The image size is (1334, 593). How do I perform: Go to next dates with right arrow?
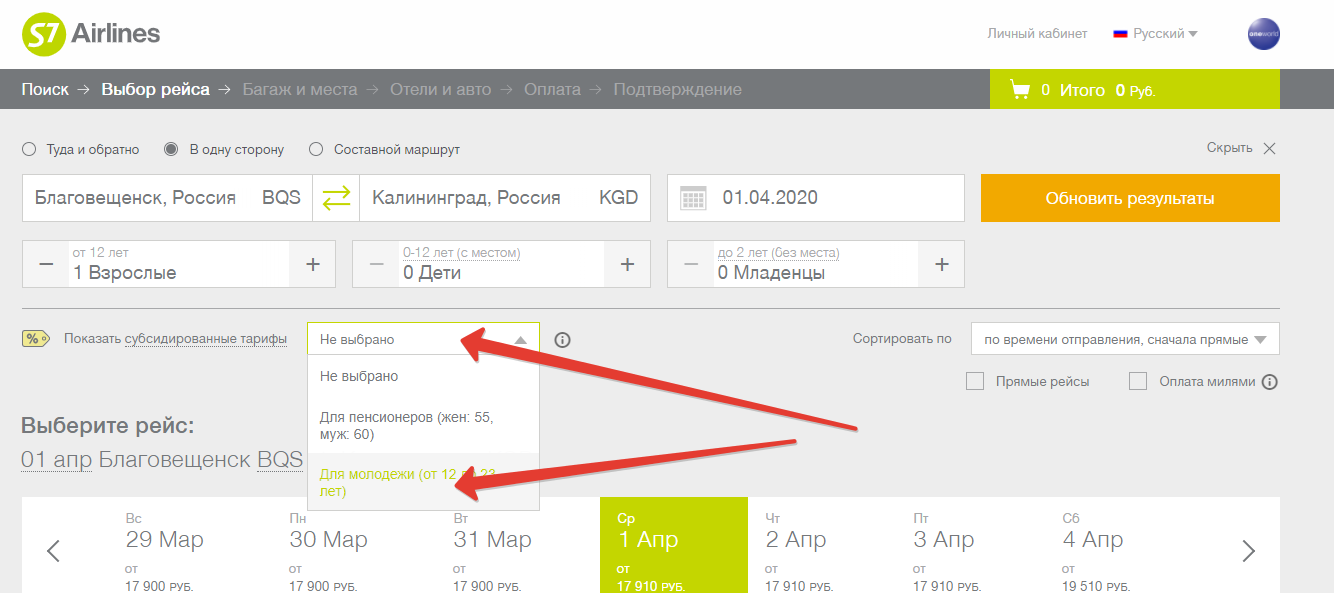click(1248, 550)
